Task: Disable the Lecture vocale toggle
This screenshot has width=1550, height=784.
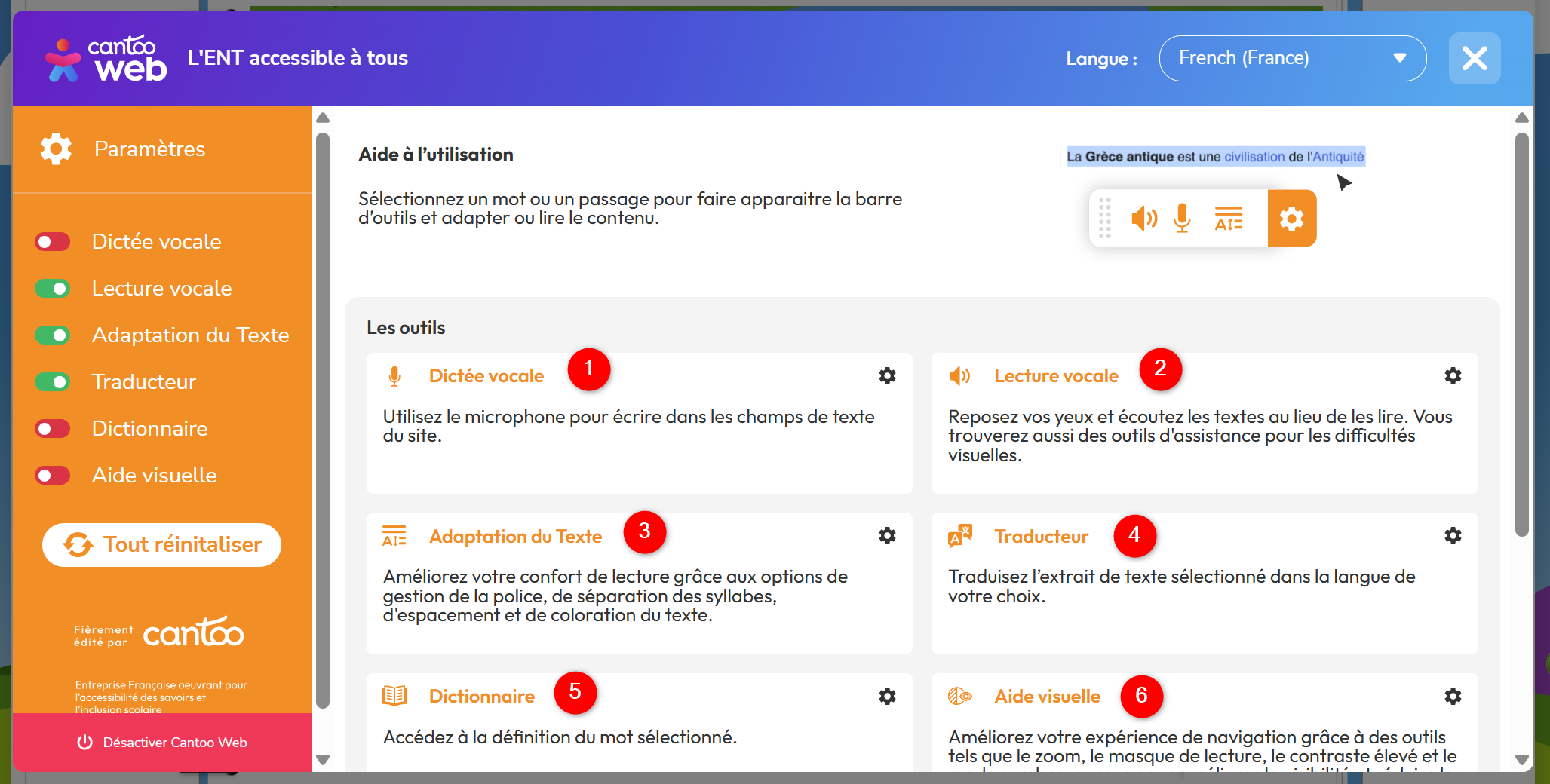Action: tap(53, 289)
